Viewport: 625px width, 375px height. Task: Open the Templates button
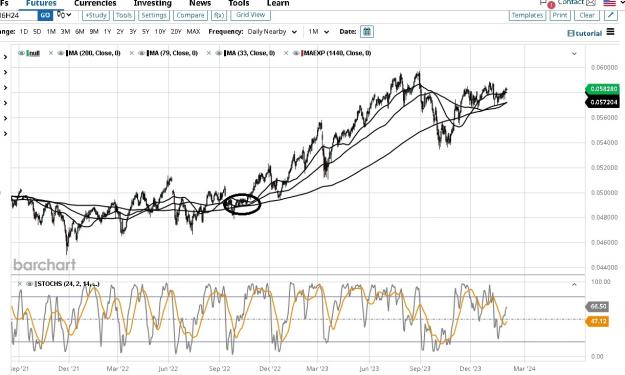[x=527, y=15]
